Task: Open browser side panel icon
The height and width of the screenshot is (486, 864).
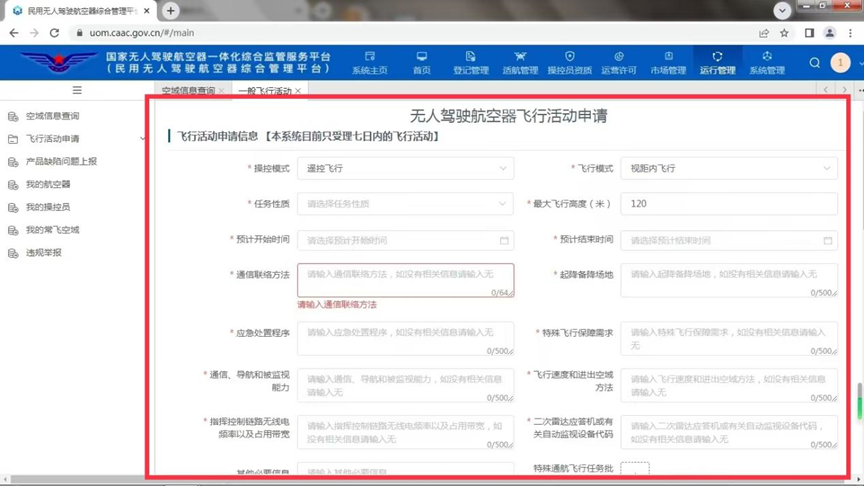Action: [x=809, y=33]
